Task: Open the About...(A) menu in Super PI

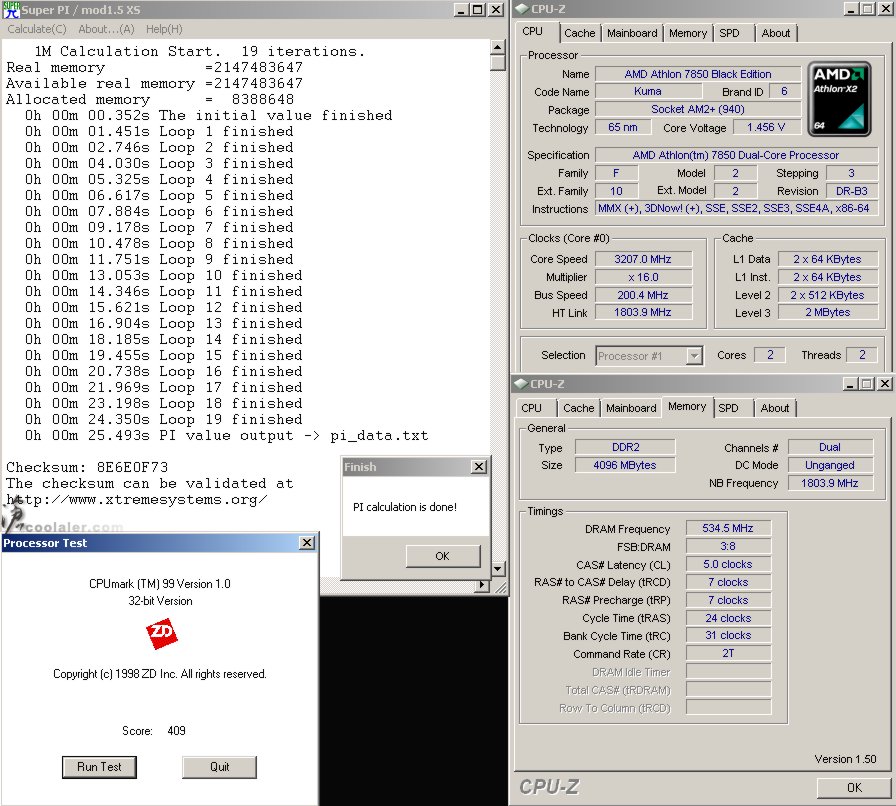Action: (x=107, y=29)
